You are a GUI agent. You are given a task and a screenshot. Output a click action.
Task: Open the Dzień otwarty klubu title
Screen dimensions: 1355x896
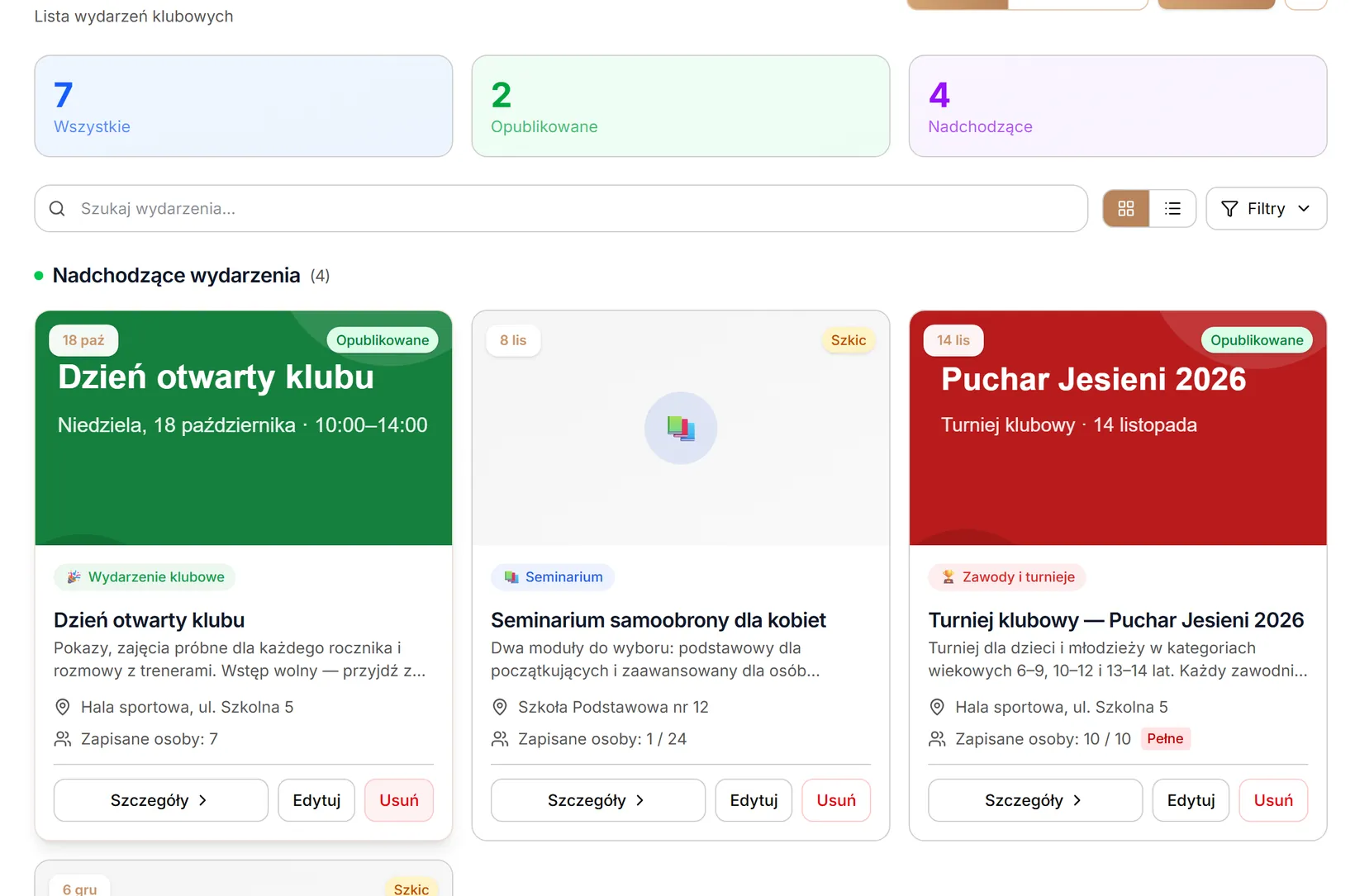(149, 620)
